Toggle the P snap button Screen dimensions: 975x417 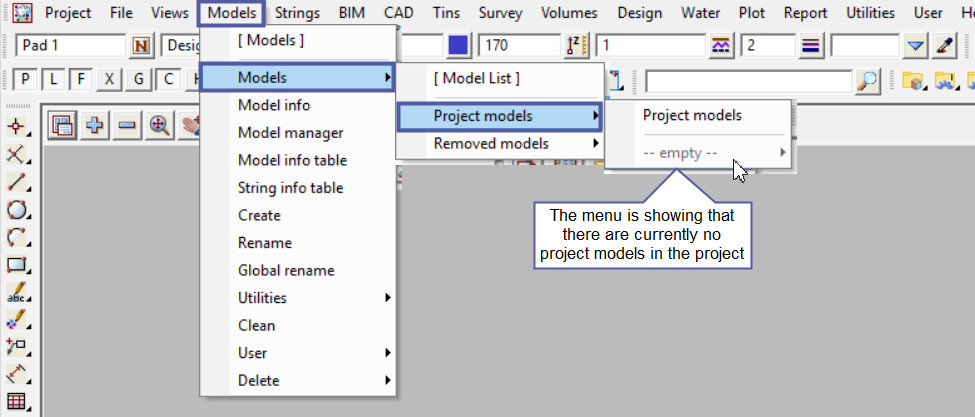click(x=25, y=81)
